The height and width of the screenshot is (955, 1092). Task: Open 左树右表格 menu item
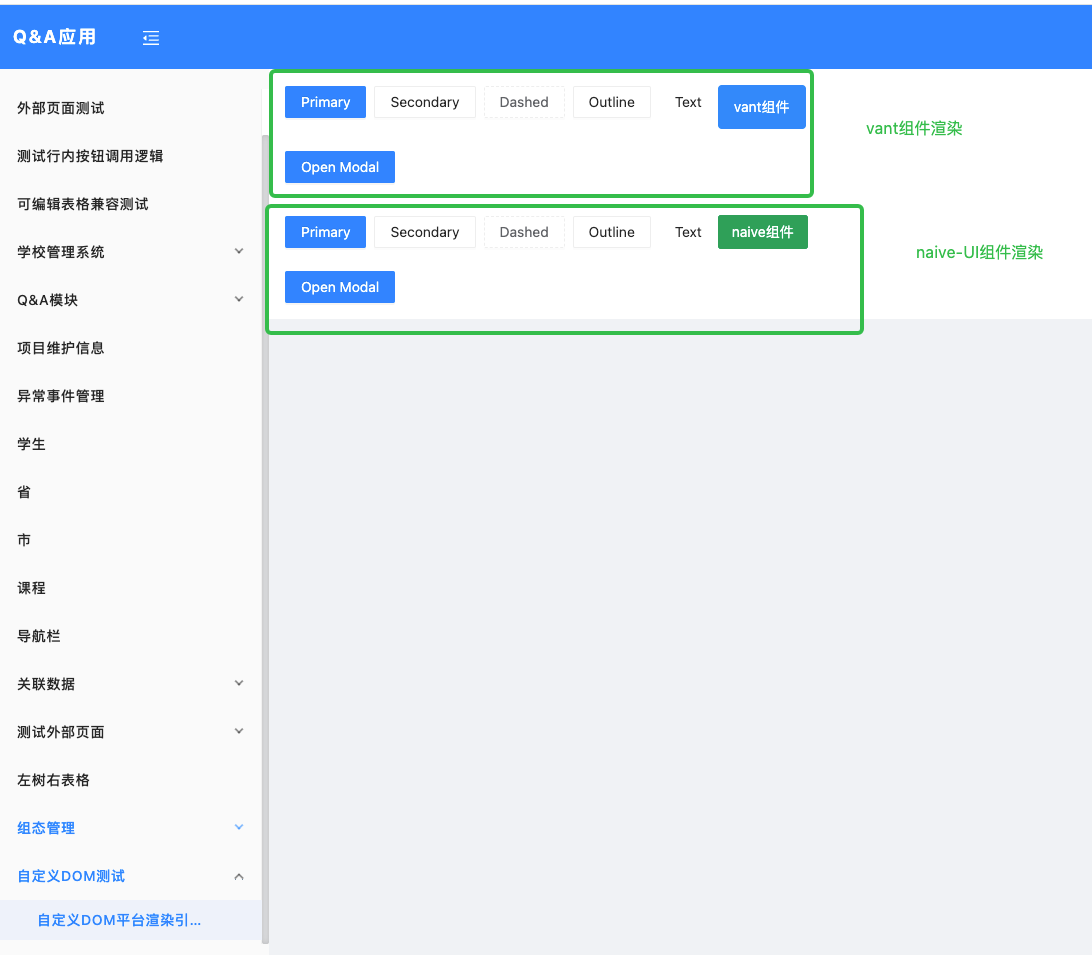coord(53,780)
